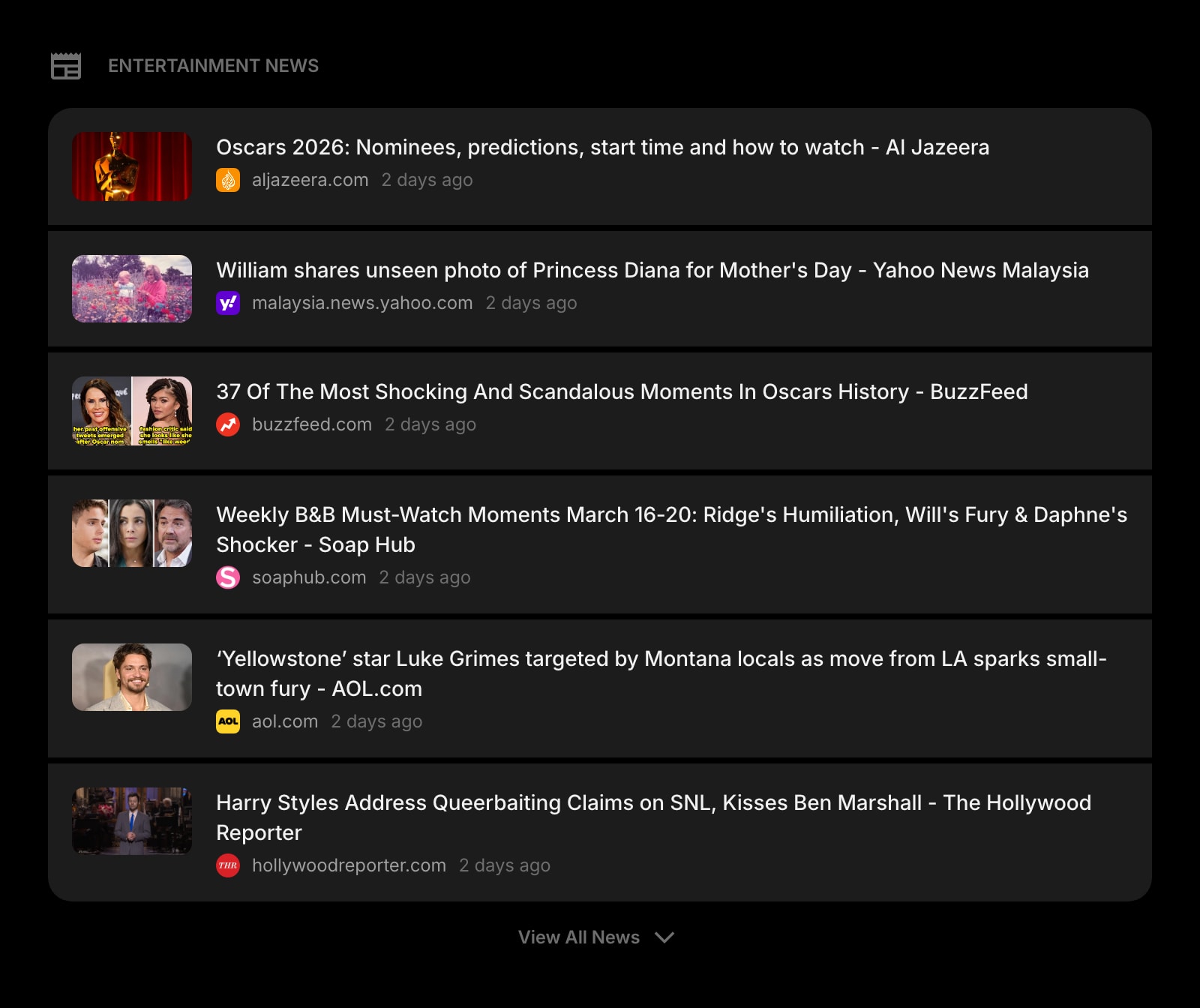Screen dimensions: 1200x1008
Task: Click the Hollywood Reporter THR icon
Action: point(228,865)
